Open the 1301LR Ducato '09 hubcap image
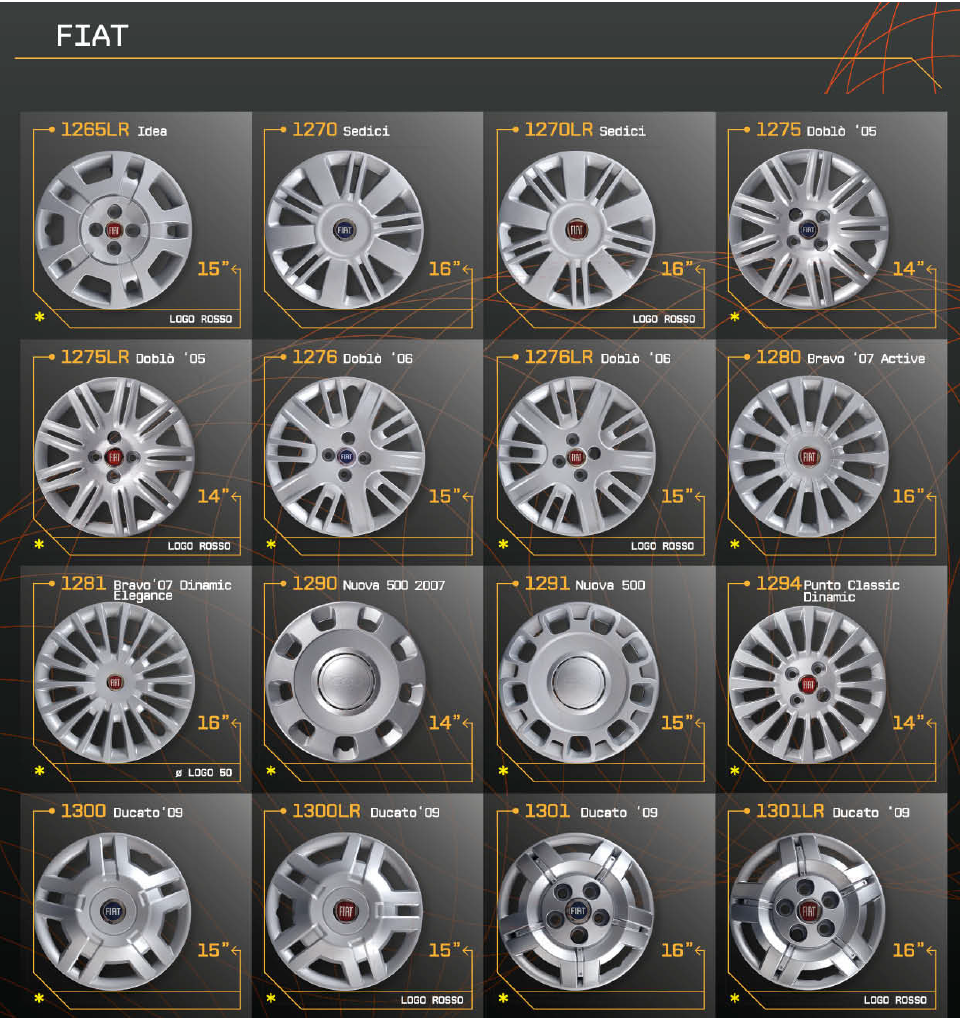The width and height of the screenshot is (960, 1023). (x=808, y=911)
